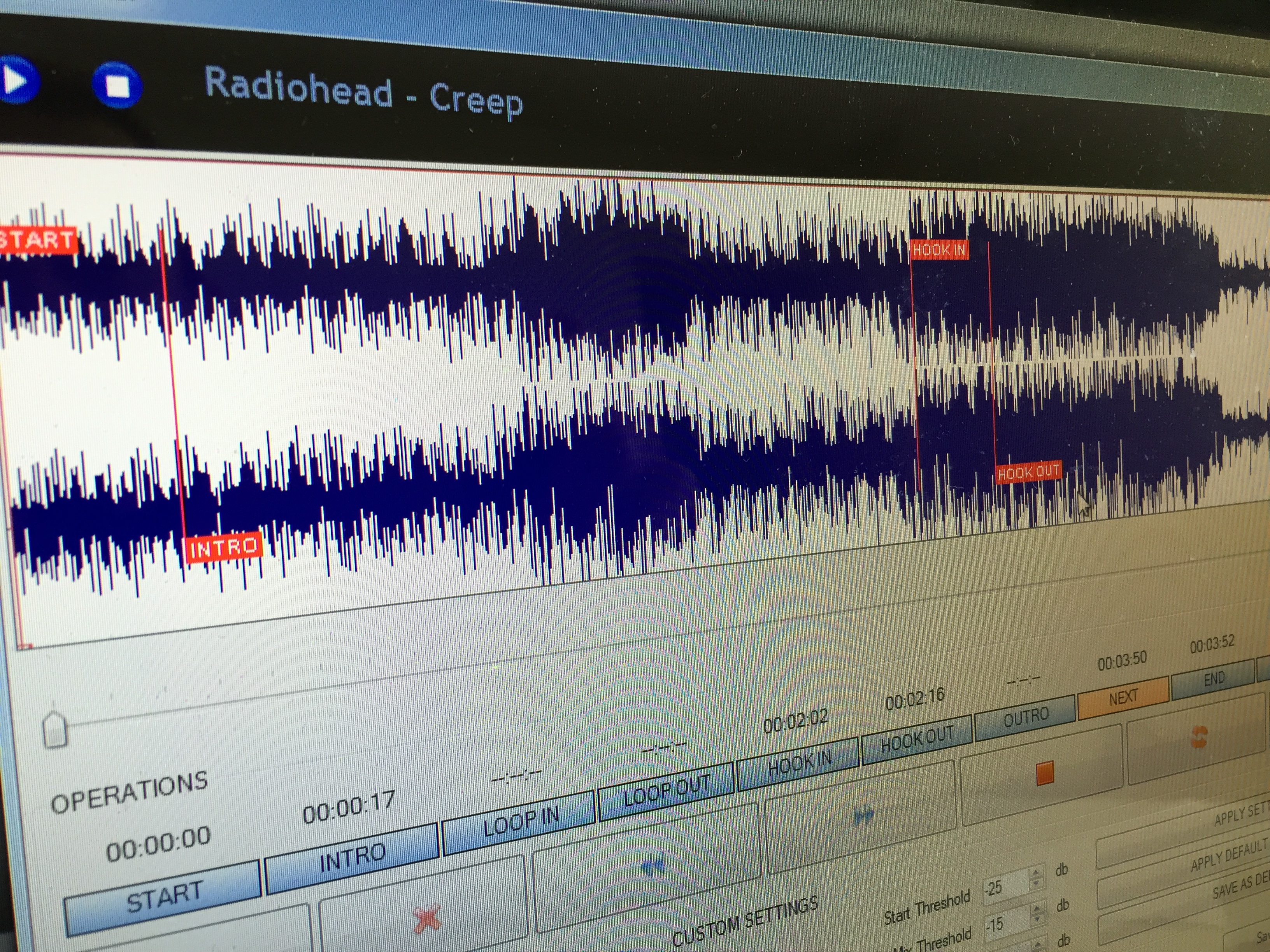Select the HOOK OUT marker on the waveform
1270x952 pixels.
pyautogui.click(x=1028, y=472)
